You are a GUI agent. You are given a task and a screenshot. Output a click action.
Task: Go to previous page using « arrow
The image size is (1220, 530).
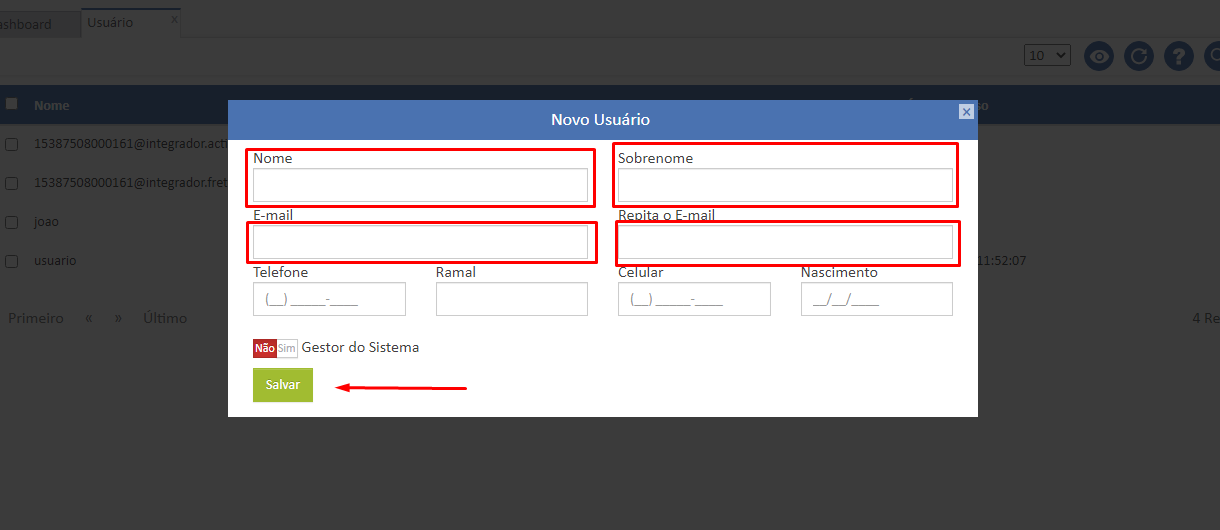click(89, 318)
